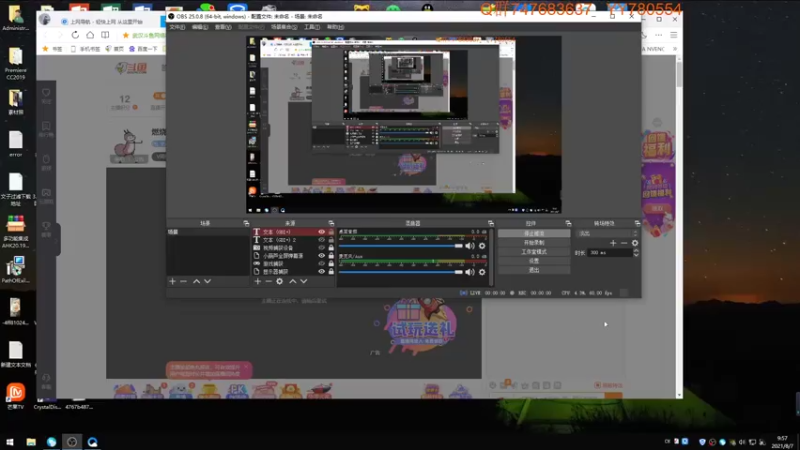
Task: Pop out the 混音器 dock panel
Action: [x=491, y=223]
